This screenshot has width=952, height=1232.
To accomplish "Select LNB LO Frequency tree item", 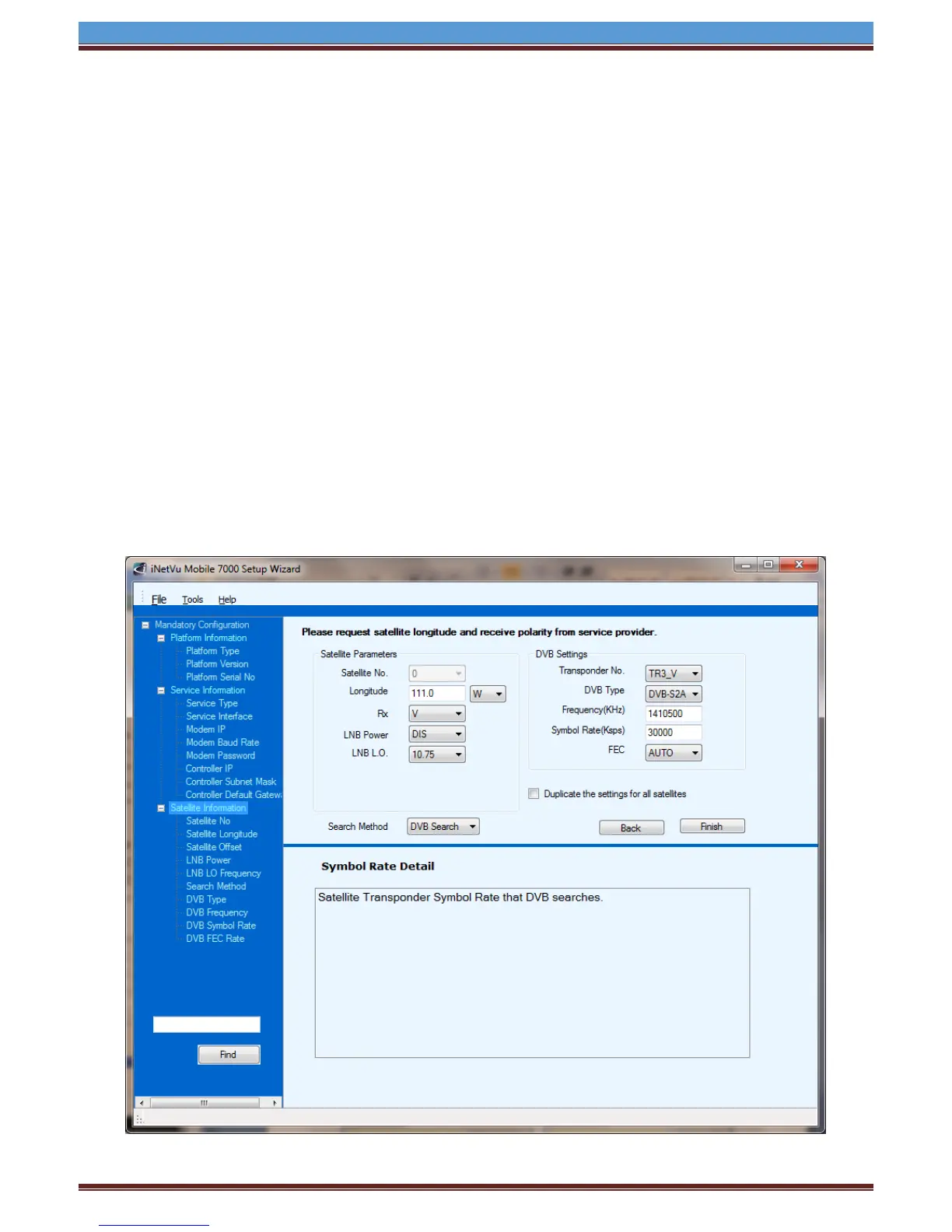I will click(x=223, y=873).
